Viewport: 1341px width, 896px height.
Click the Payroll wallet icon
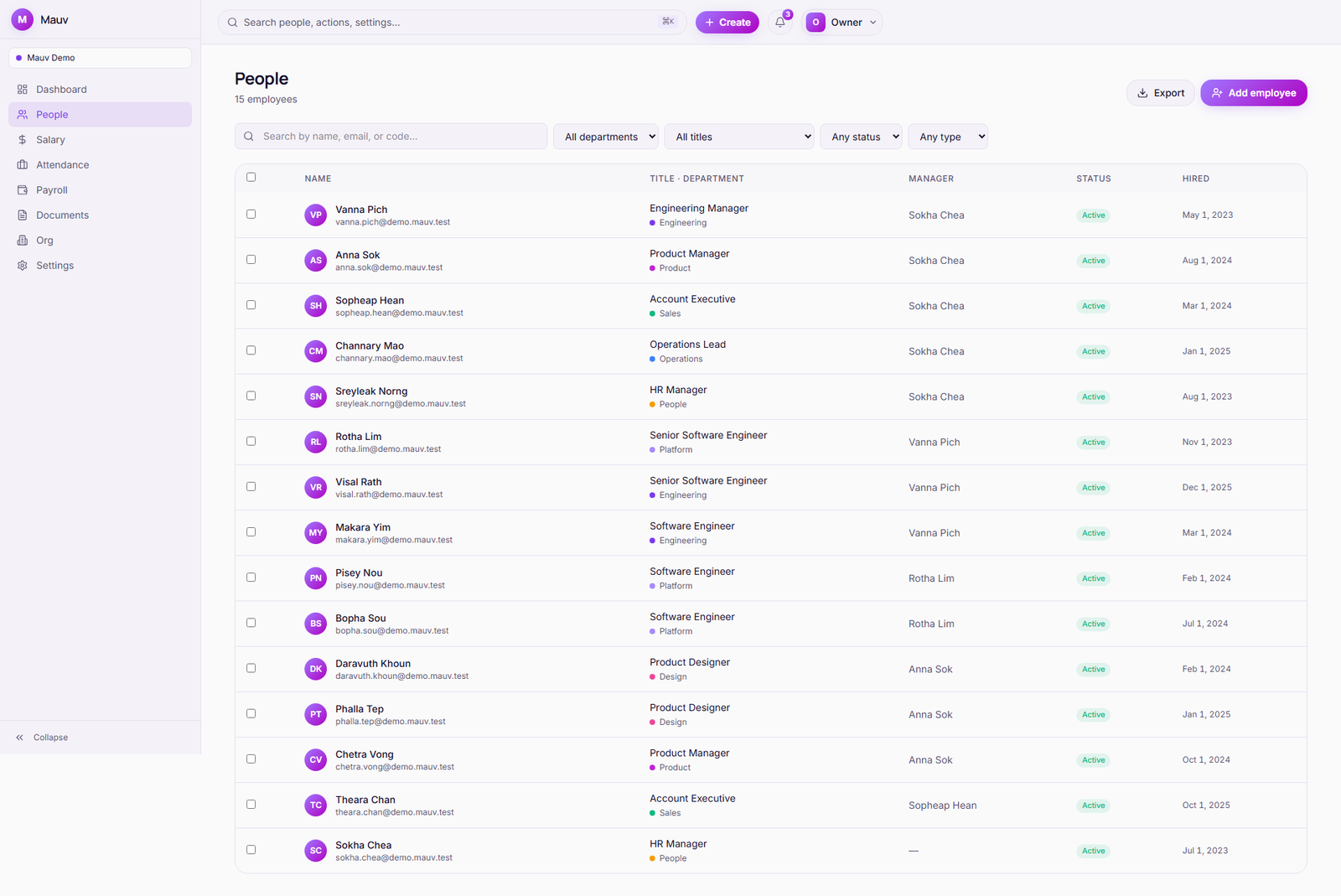23,190
